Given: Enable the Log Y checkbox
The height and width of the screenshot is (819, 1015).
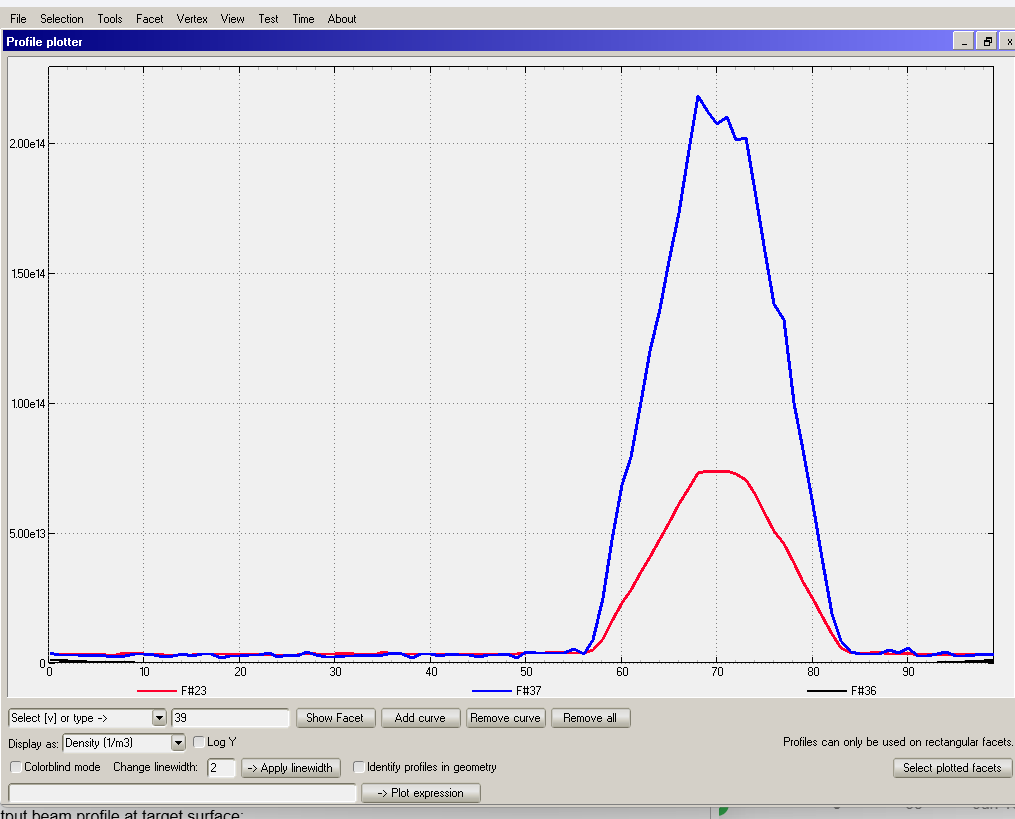Looking at the screenshot, I should (x=199, y=743).
